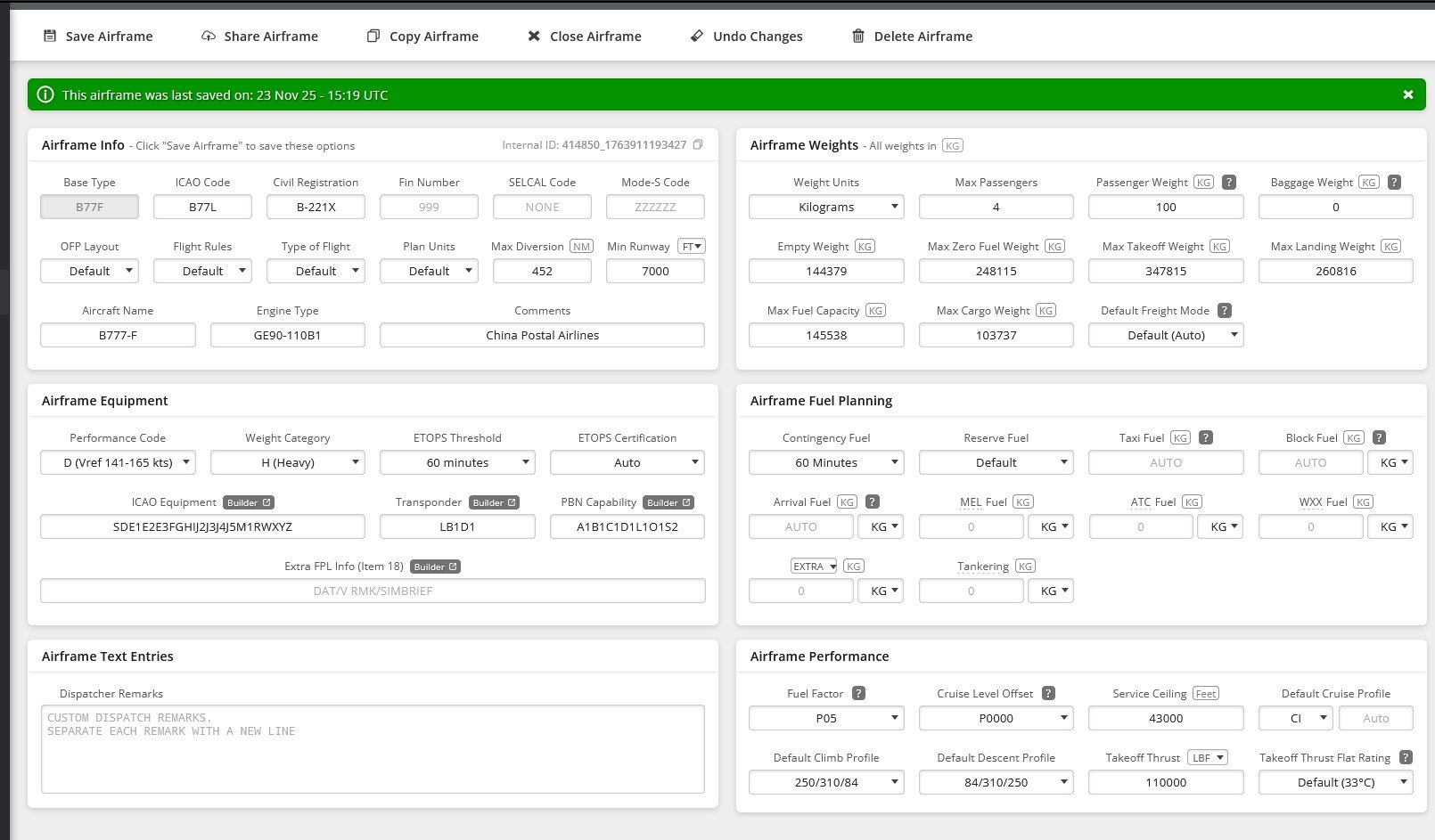Click the Save Airframe floppy disk icon
The height and width of the screenshot is (840, 1435).
(50, 37)
